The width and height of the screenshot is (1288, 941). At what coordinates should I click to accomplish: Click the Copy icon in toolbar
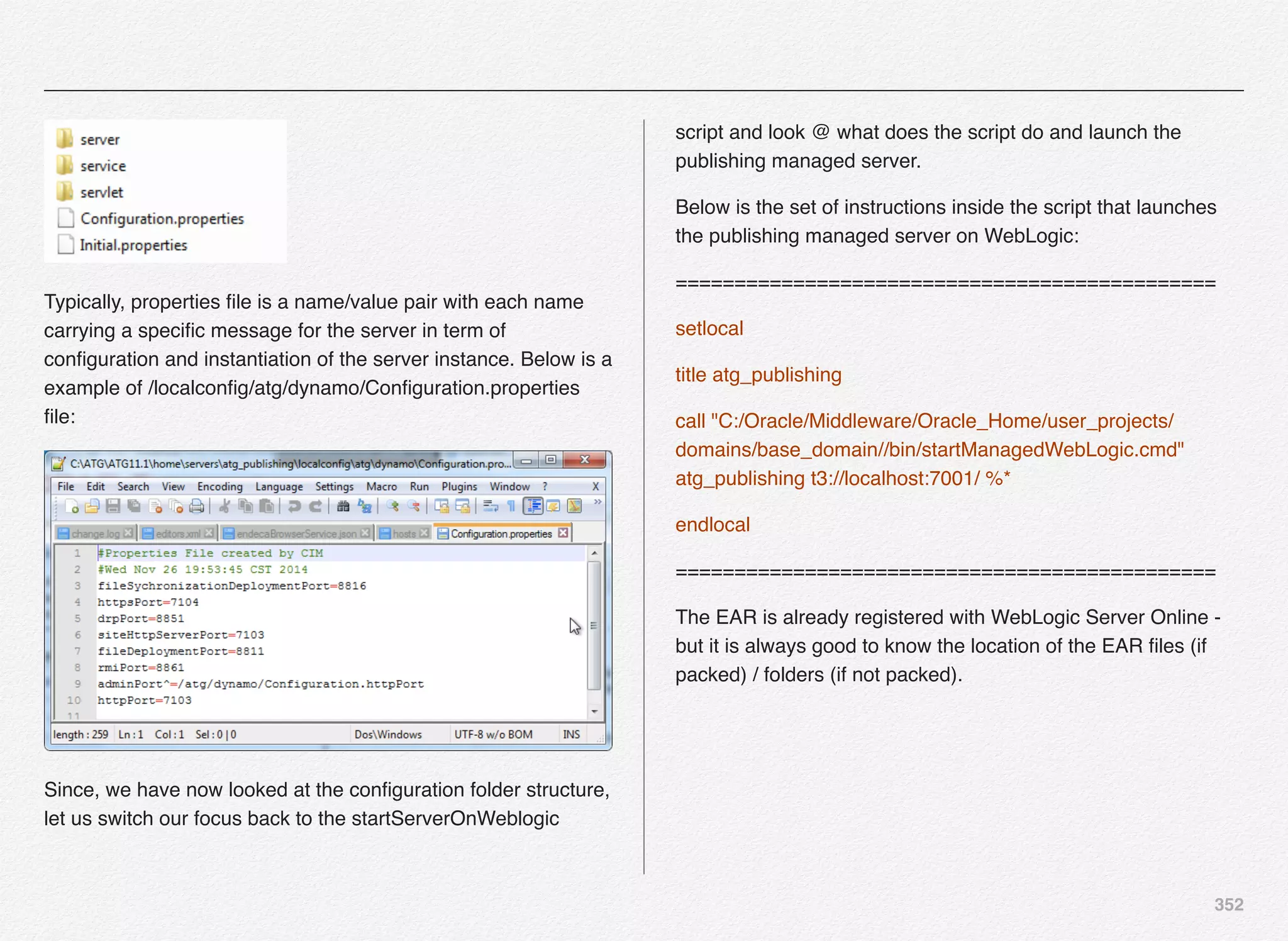pos(245,506)
